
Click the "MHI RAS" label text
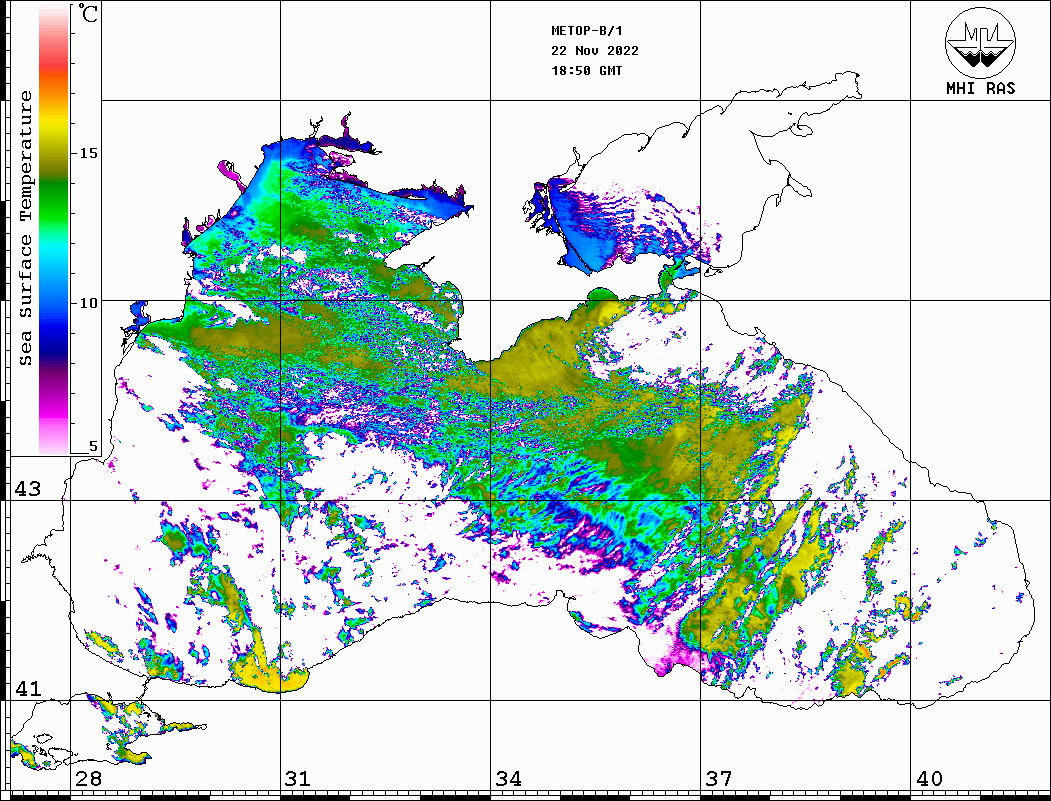[981, 88]
